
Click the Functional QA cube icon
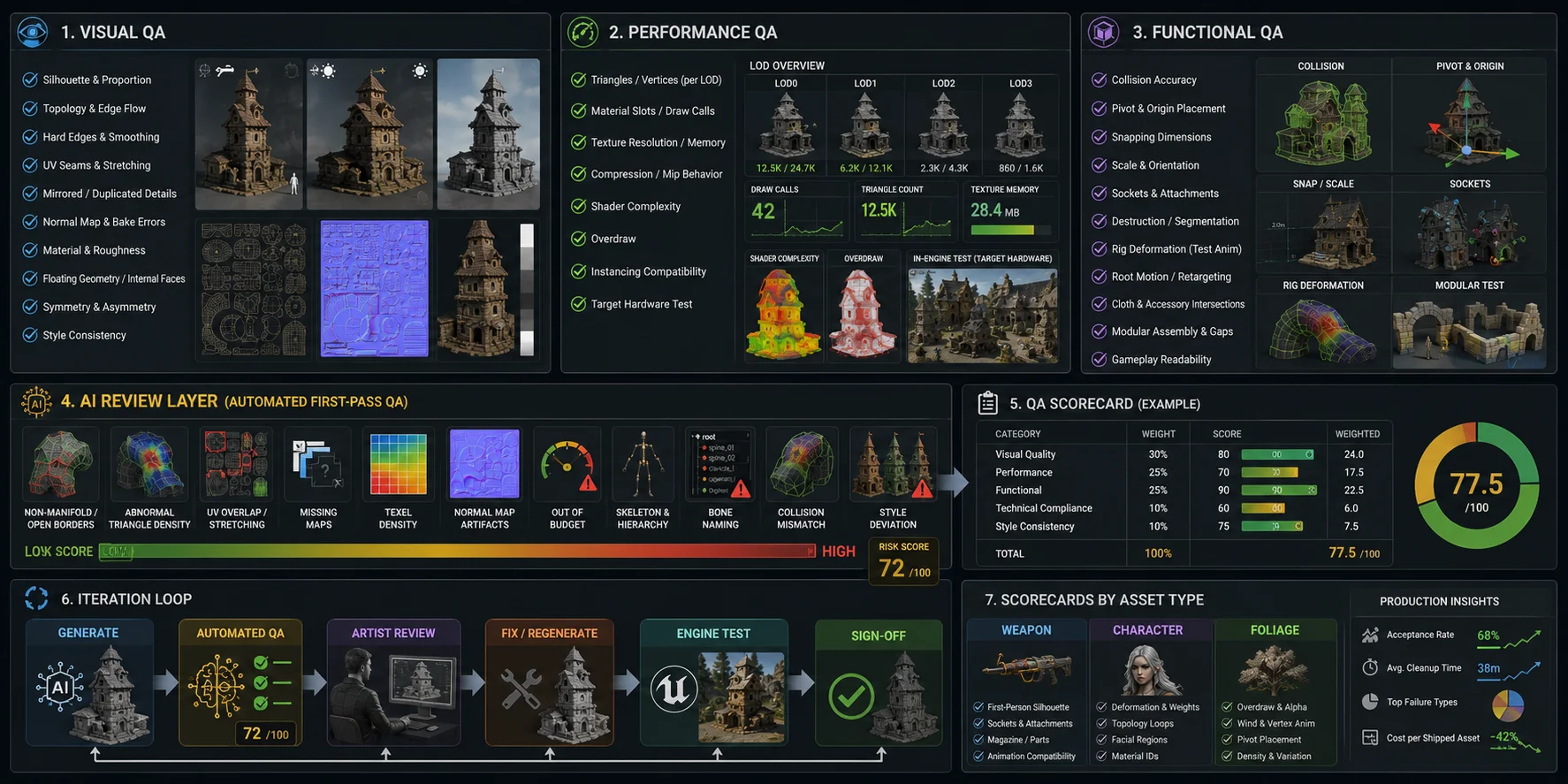pyautogui.click(x=1104, y=33)
